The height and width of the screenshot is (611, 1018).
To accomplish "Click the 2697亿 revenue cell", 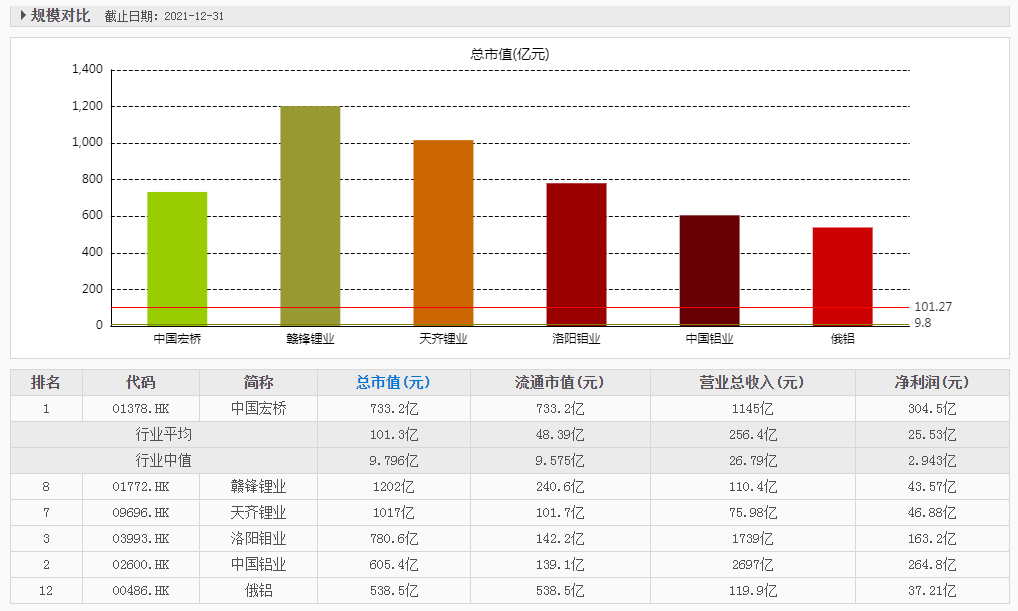I will coord(752,564).
